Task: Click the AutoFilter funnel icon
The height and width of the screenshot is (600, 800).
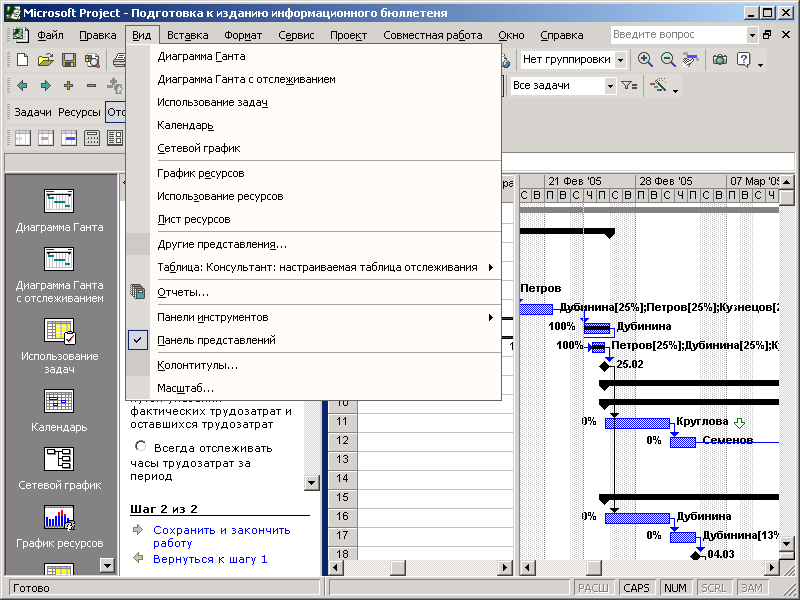Action: pos(629,86)
